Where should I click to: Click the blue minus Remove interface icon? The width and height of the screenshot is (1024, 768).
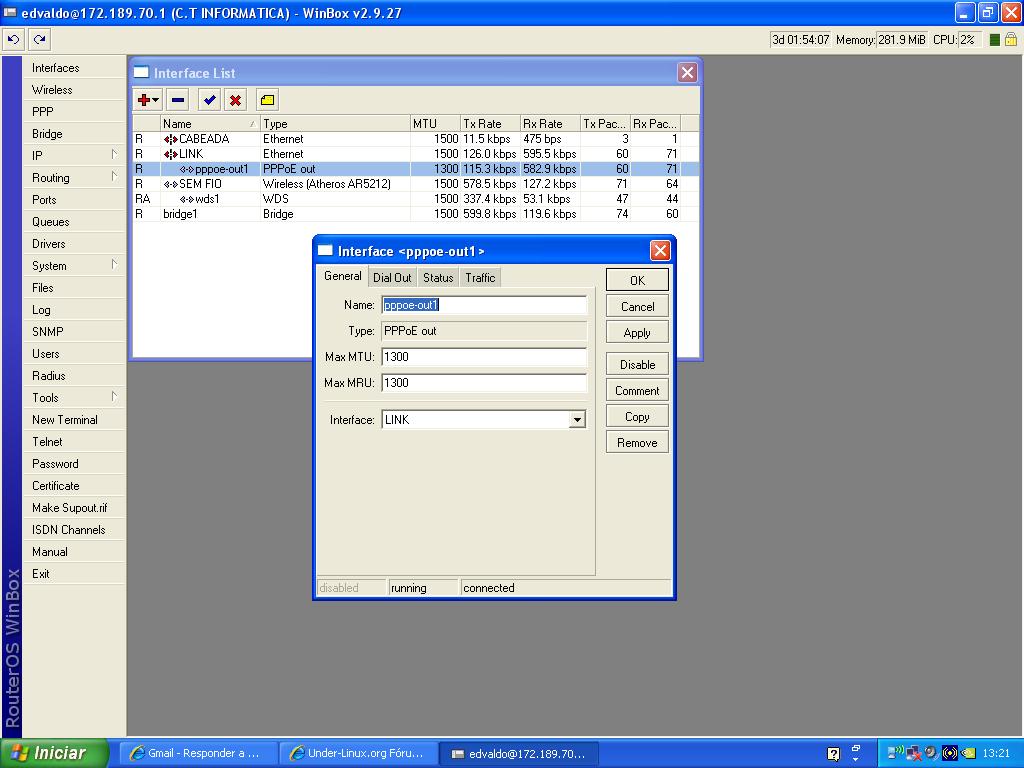point(178,100)
